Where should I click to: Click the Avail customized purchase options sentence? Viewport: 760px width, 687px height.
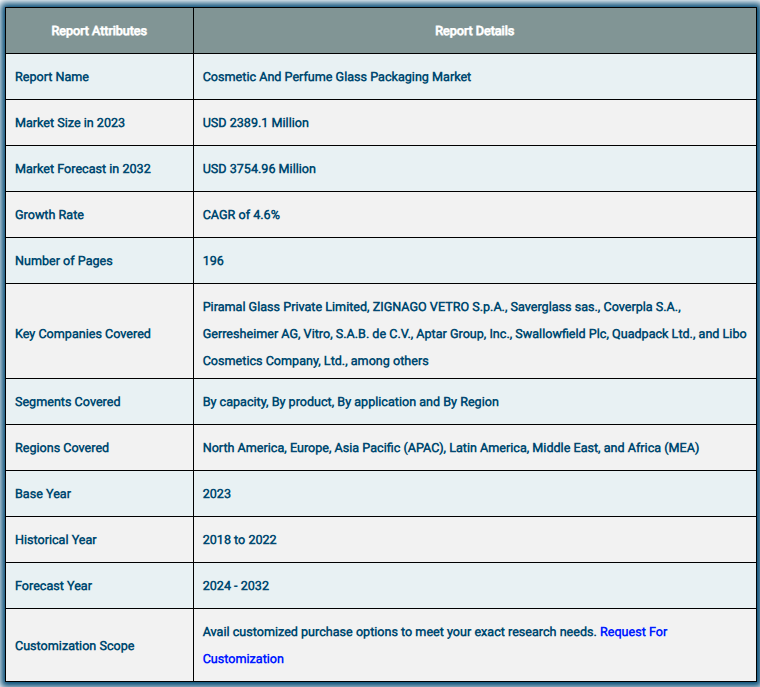399,632
